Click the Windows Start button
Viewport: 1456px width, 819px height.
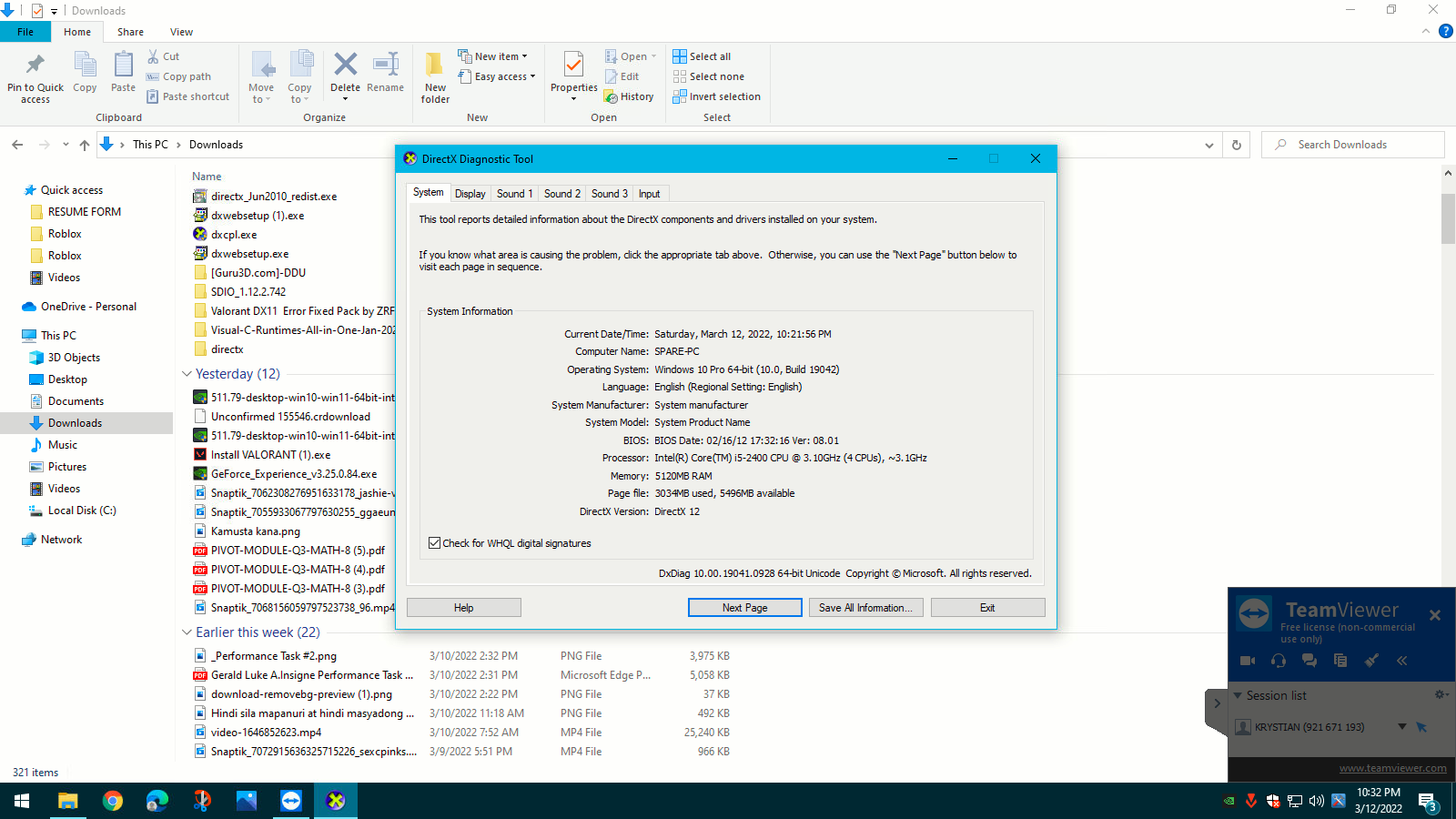pos(22,801)
